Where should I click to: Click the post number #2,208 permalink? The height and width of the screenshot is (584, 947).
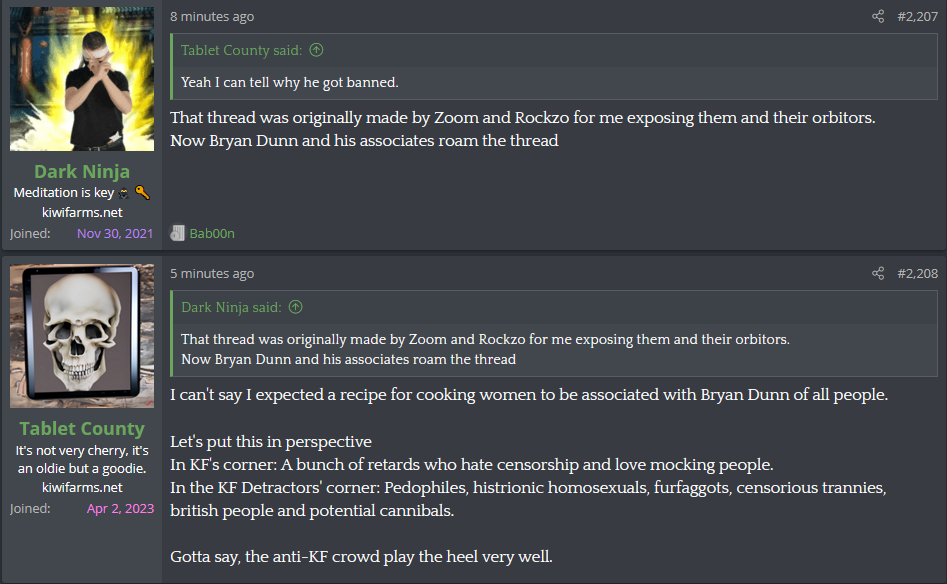coord(917,273)
